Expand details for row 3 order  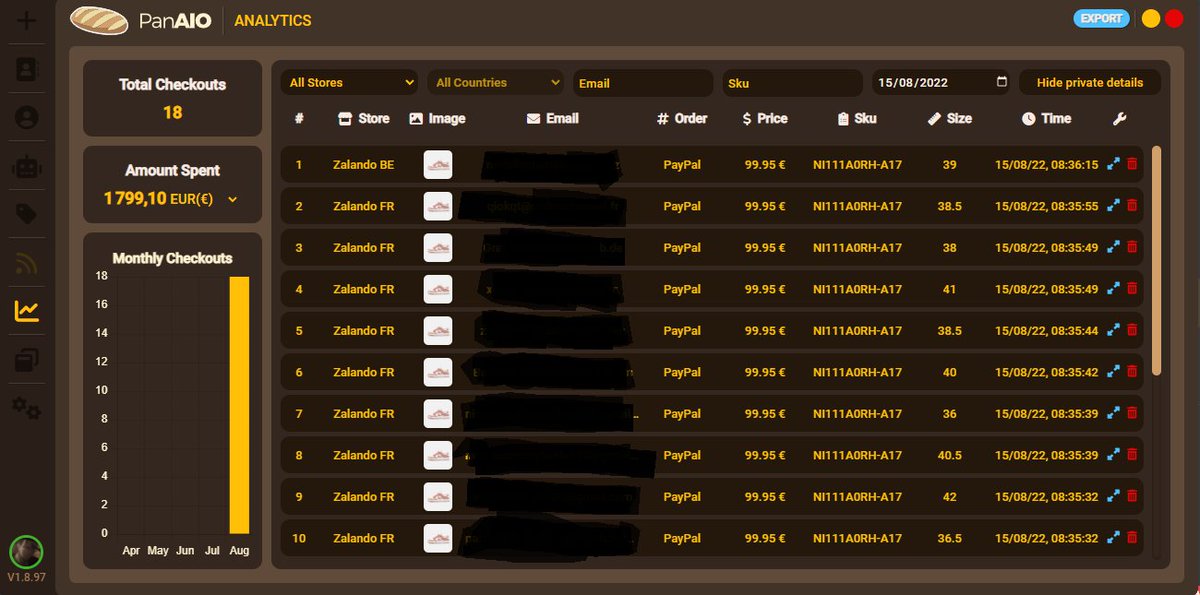coord(1113,247)
